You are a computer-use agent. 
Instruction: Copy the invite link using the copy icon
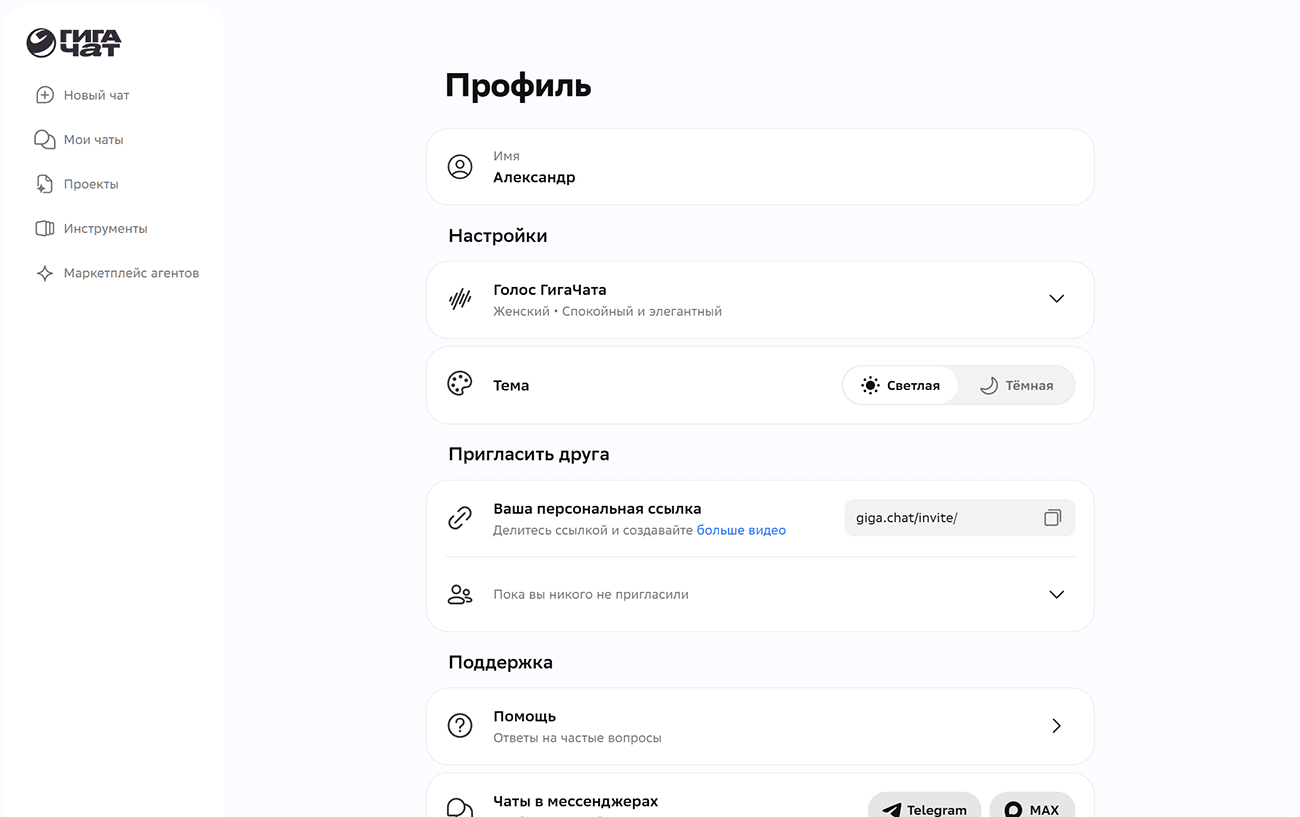[1052, 517]
